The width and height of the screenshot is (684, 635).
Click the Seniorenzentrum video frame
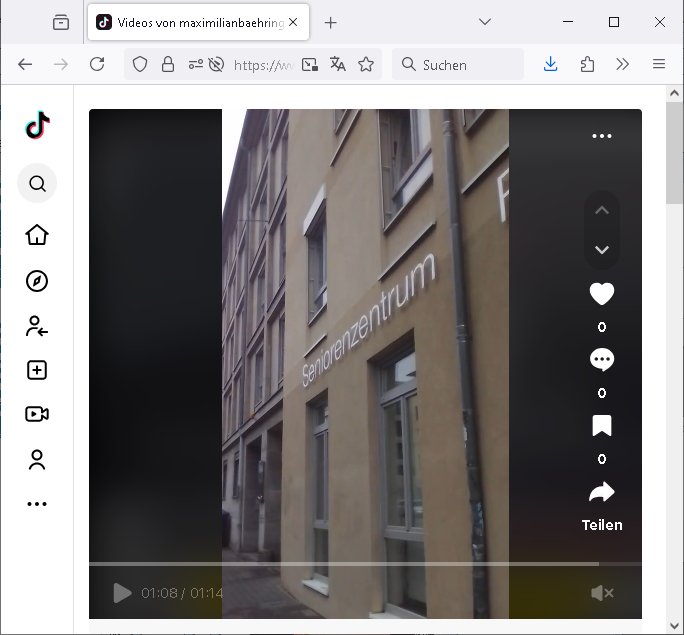[365, 364]
